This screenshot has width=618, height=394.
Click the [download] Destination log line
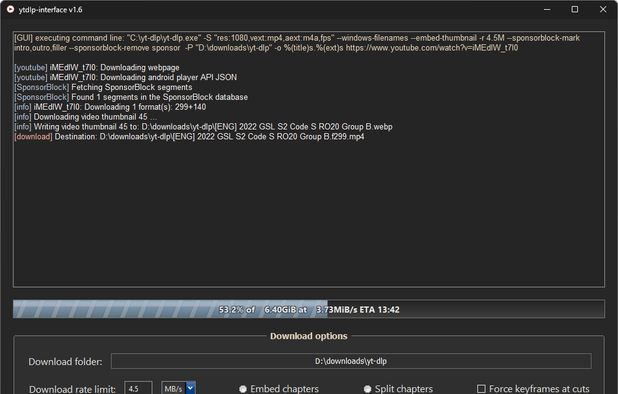[x=189, y=137]
